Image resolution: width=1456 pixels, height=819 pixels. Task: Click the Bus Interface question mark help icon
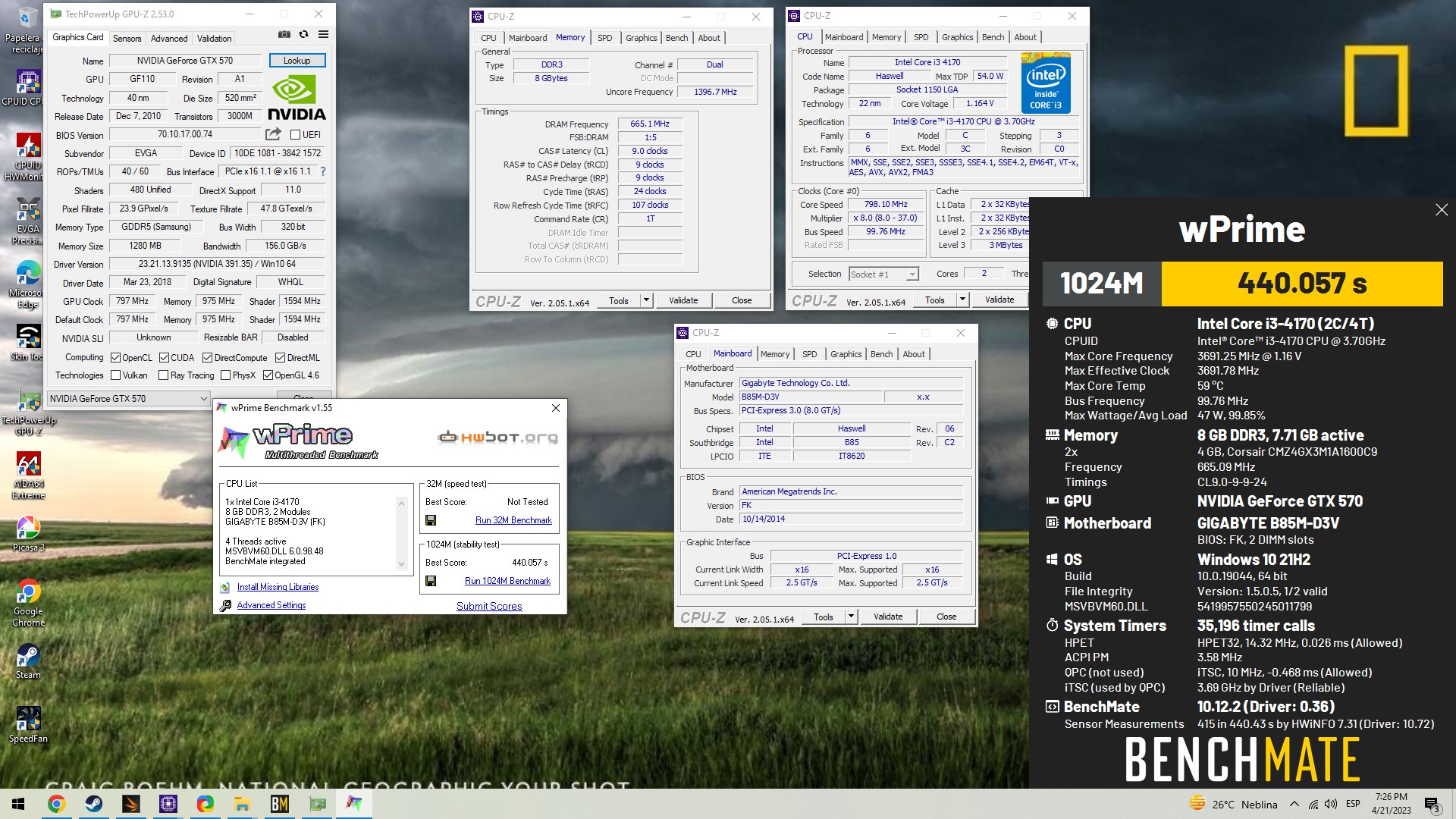point(323,171)
